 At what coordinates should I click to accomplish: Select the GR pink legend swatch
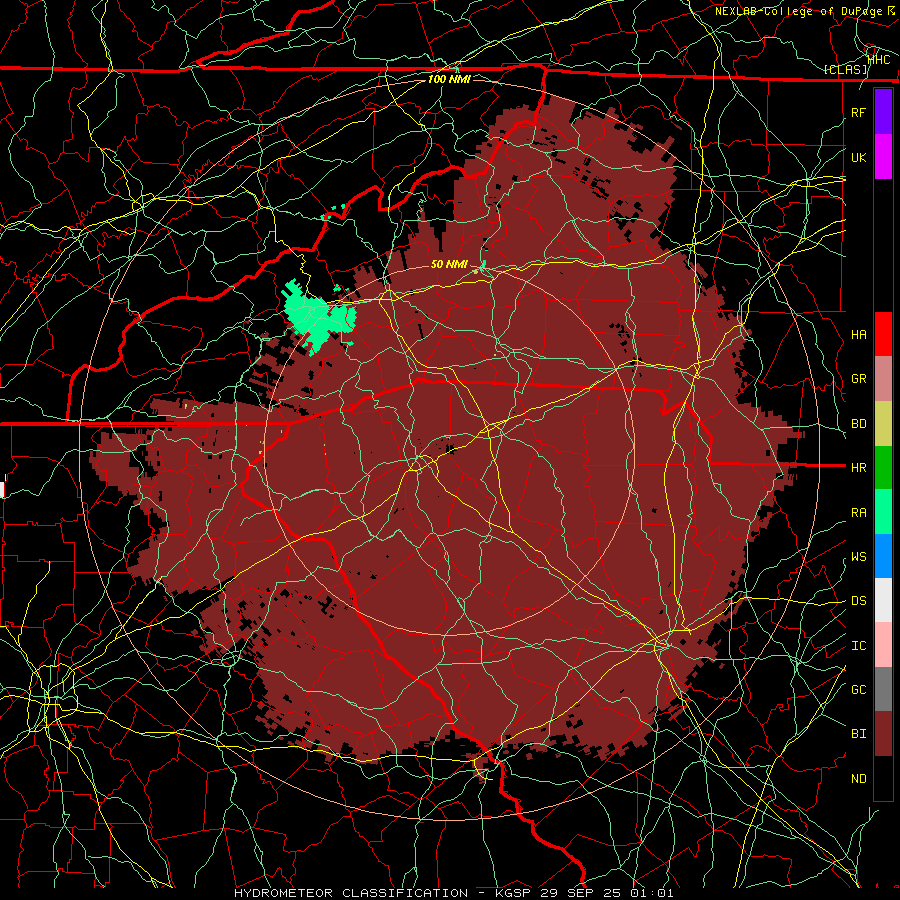(883, 379)
